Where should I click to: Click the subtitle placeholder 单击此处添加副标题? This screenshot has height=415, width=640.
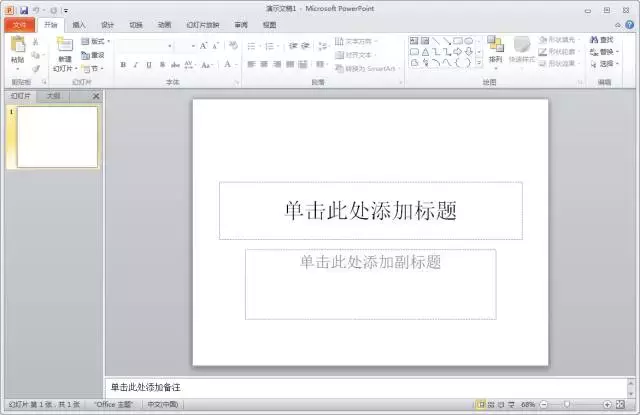pos(371,284)
